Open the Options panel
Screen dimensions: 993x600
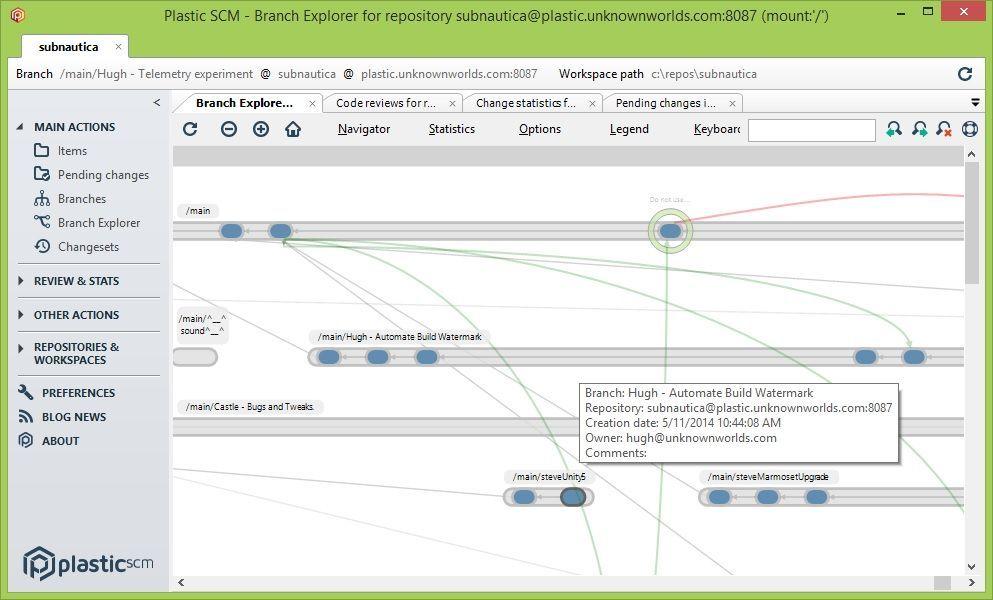pyautogui.click(x=540, y=129)
